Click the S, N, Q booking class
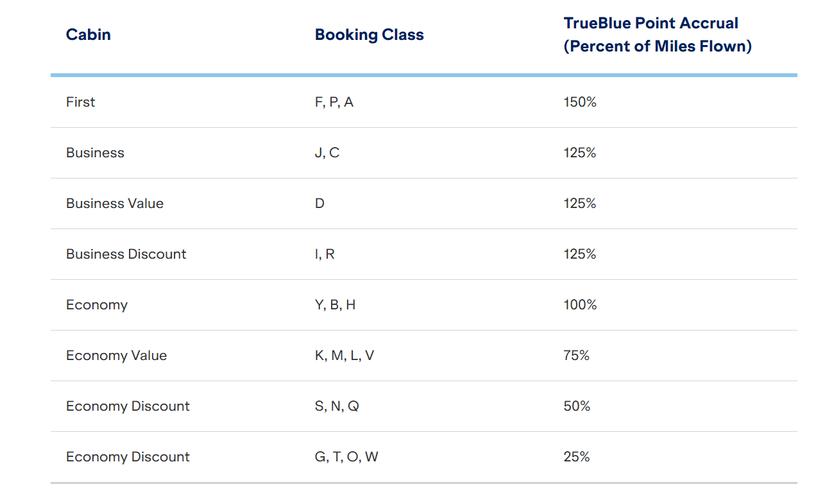Viewport: 825px width, 484px height. (337, 406)
